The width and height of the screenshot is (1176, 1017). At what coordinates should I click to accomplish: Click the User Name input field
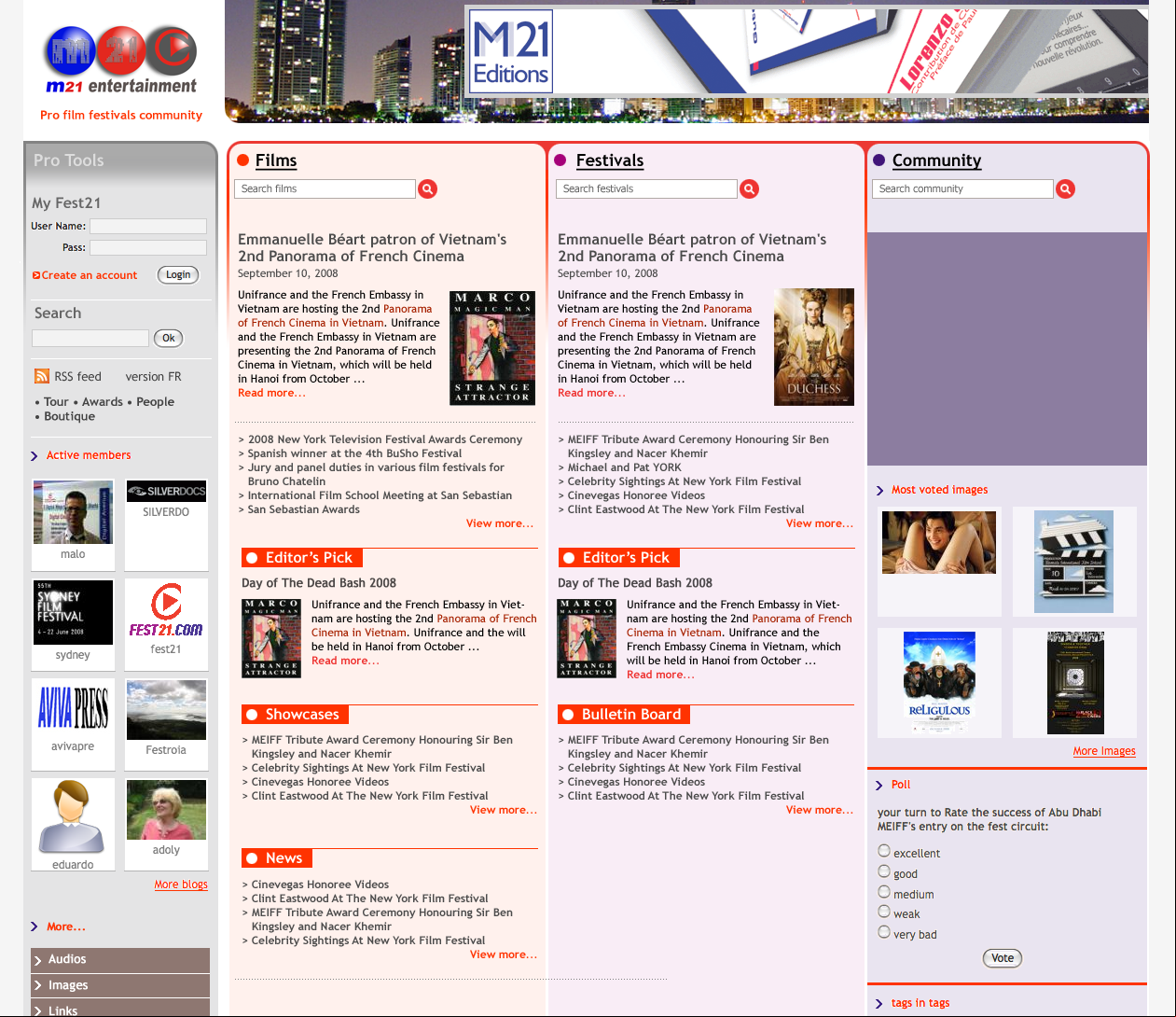pyautogui.click(x=148, y=226)
